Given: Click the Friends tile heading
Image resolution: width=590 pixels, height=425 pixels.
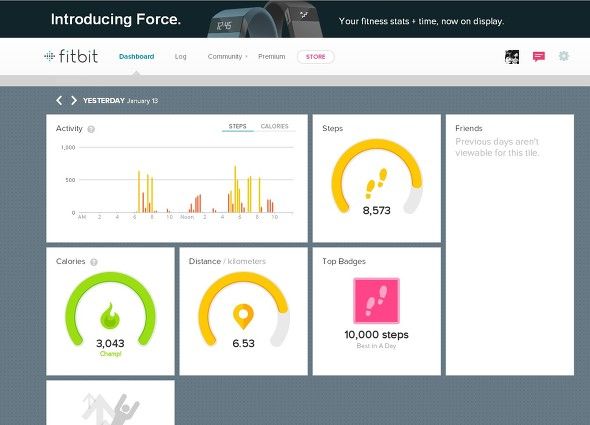Looking at the screenshot, I should (x=469, y=128).
